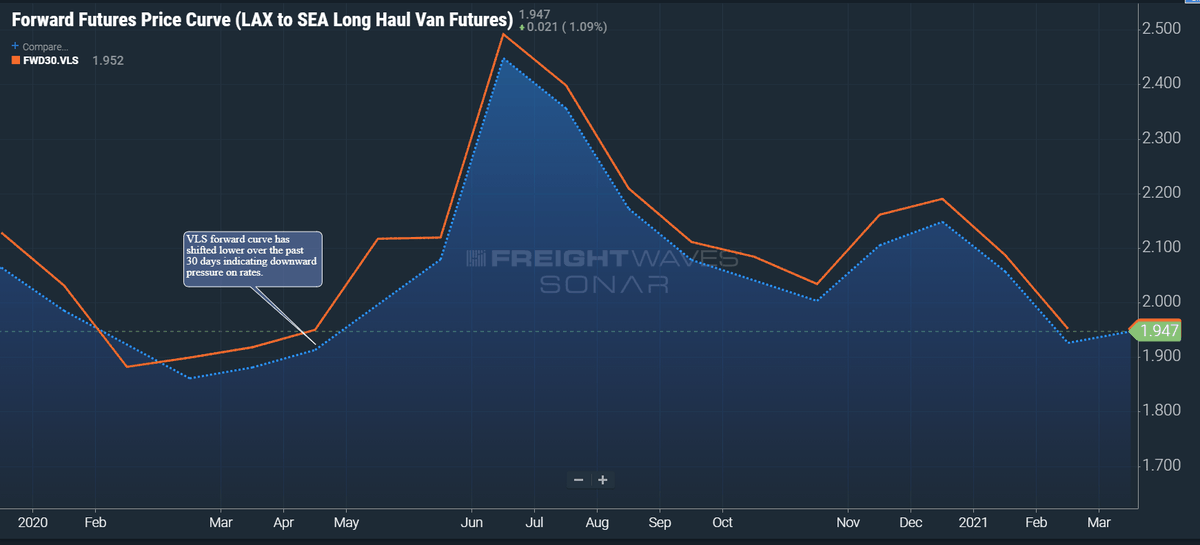Click the orange line peak near June
This screenshot has height=545, width=1200.
click(x=502, y=35)
